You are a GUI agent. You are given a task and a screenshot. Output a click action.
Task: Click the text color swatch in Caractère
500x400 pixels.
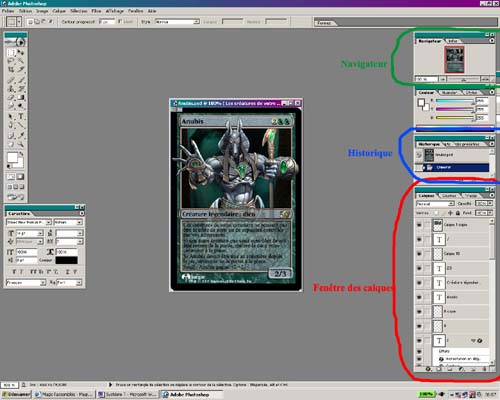click(66, 260)
